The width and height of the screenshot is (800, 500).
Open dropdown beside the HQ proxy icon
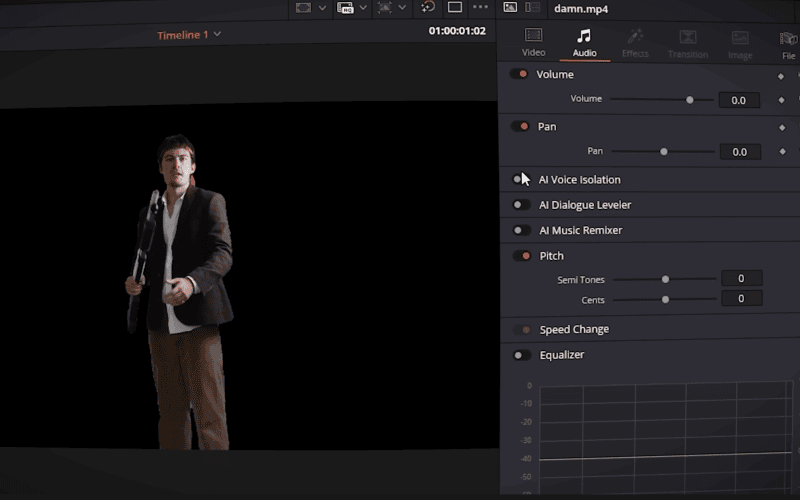(x=363, y=8)
